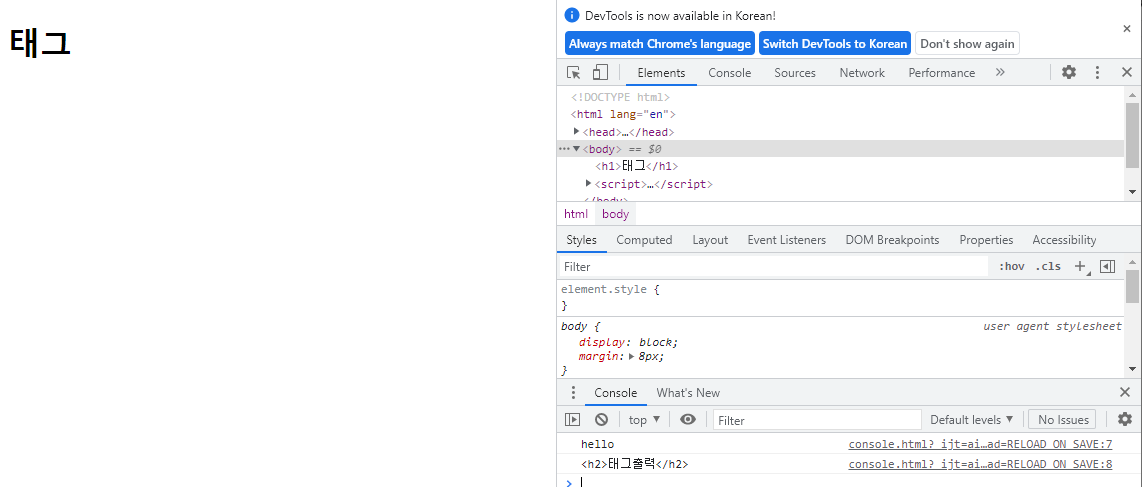1142x487 pixels.
Task: Select the Elements tab
Action: 661,73
